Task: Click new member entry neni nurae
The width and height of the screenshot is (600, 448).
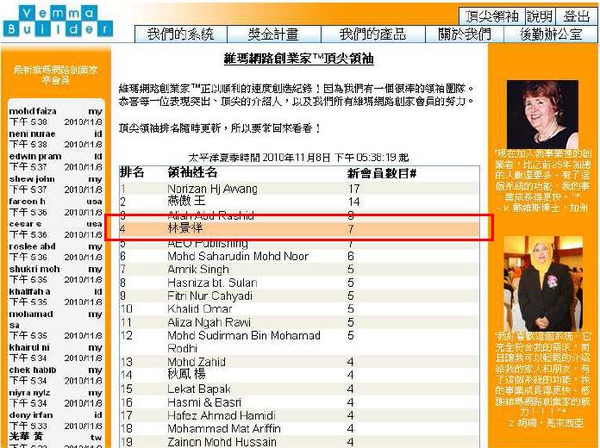Action: point(32,134)
